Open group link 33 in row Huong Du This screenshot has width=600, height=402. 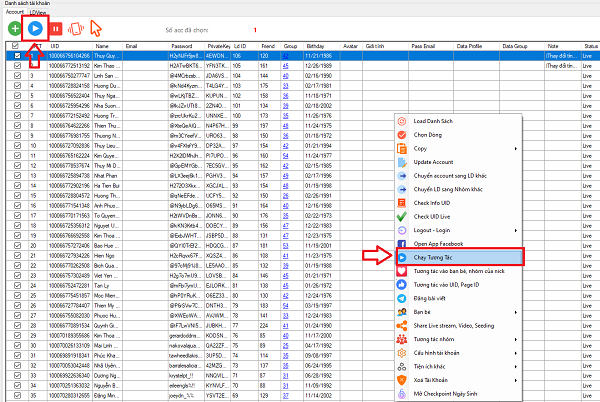(x=285, y=86)
